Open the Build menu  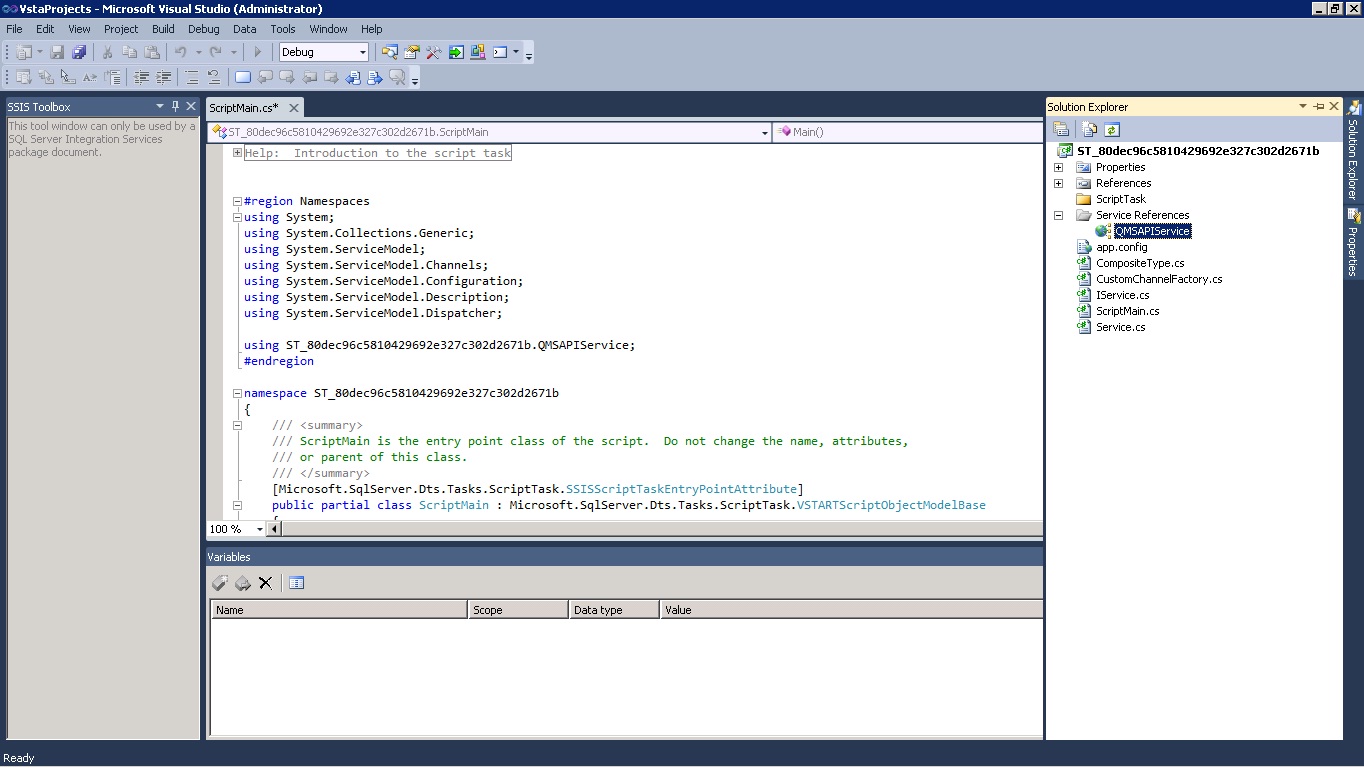tap(163, 29)
